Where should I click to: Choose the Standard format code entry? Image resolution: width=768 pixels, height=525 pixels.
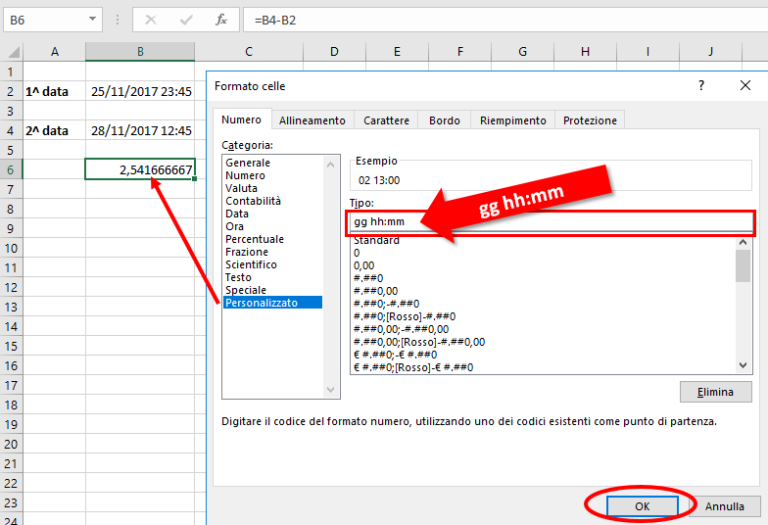(x=376, y=241)
